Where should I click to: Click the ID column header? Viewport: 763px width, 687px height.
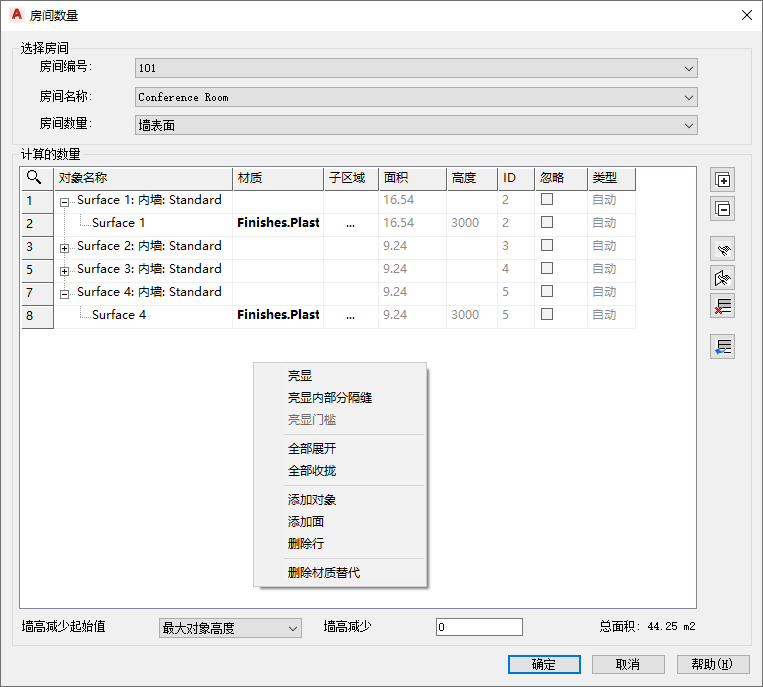tap(516, 178)
